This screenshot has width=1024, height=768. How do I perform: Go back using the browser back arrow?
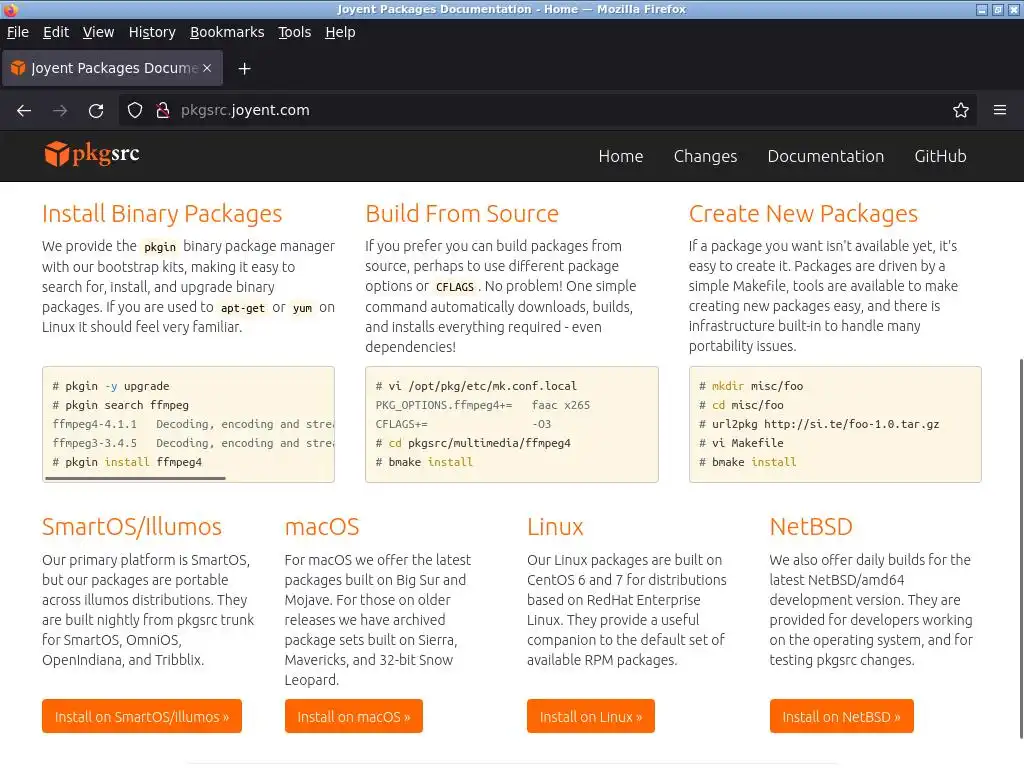click(x=24, y=110)
